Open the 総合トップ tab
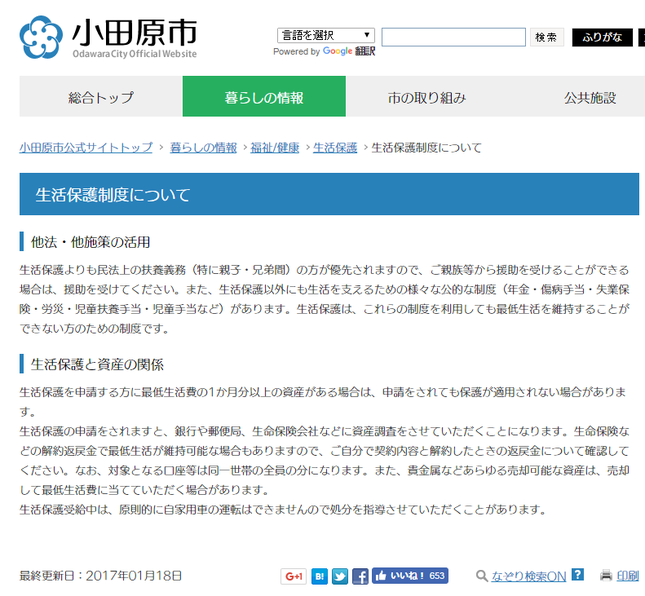 (x=101, y=97)
